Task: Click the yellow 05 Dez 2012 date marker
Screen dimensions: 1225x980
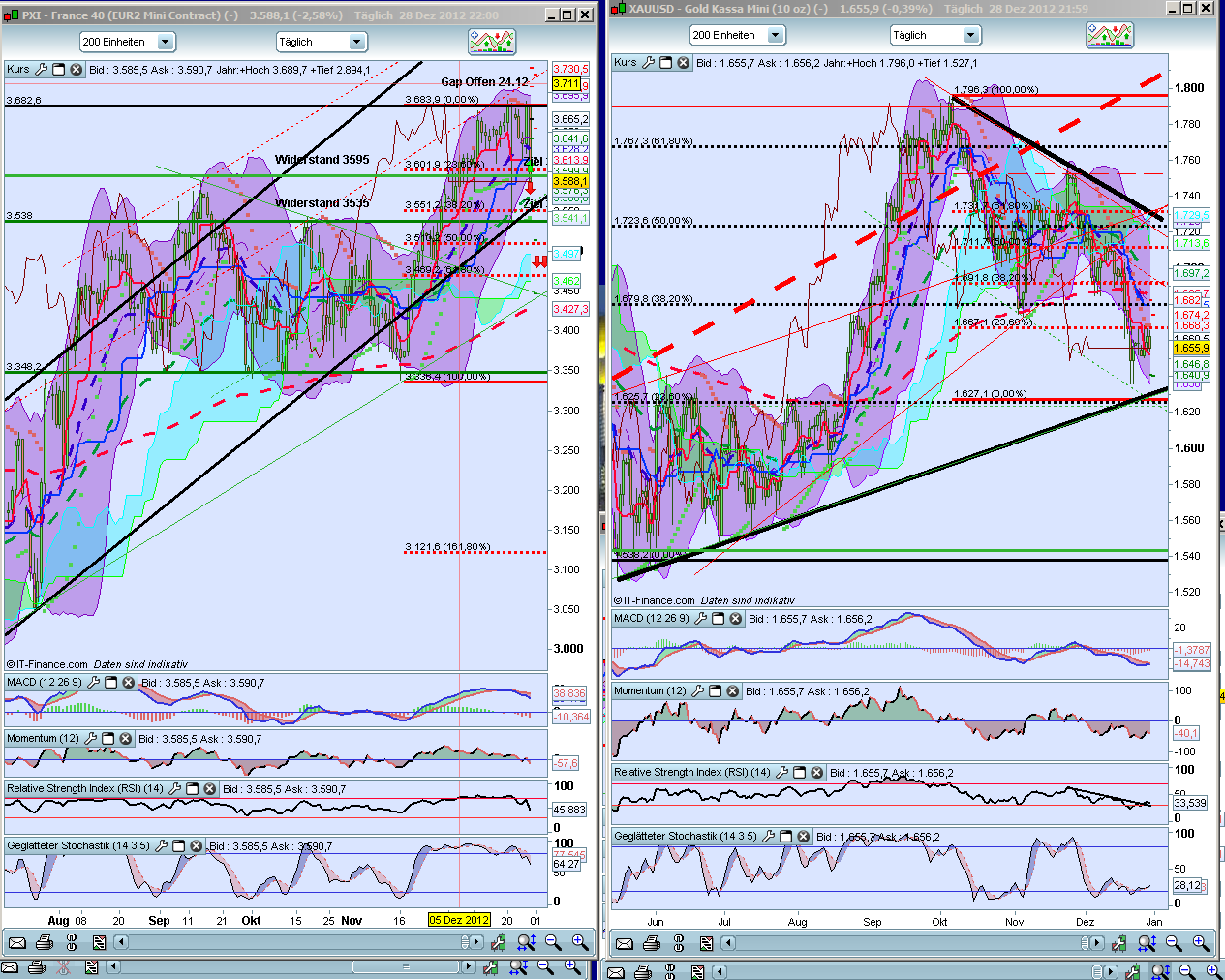Action: (x=460, y=920)
